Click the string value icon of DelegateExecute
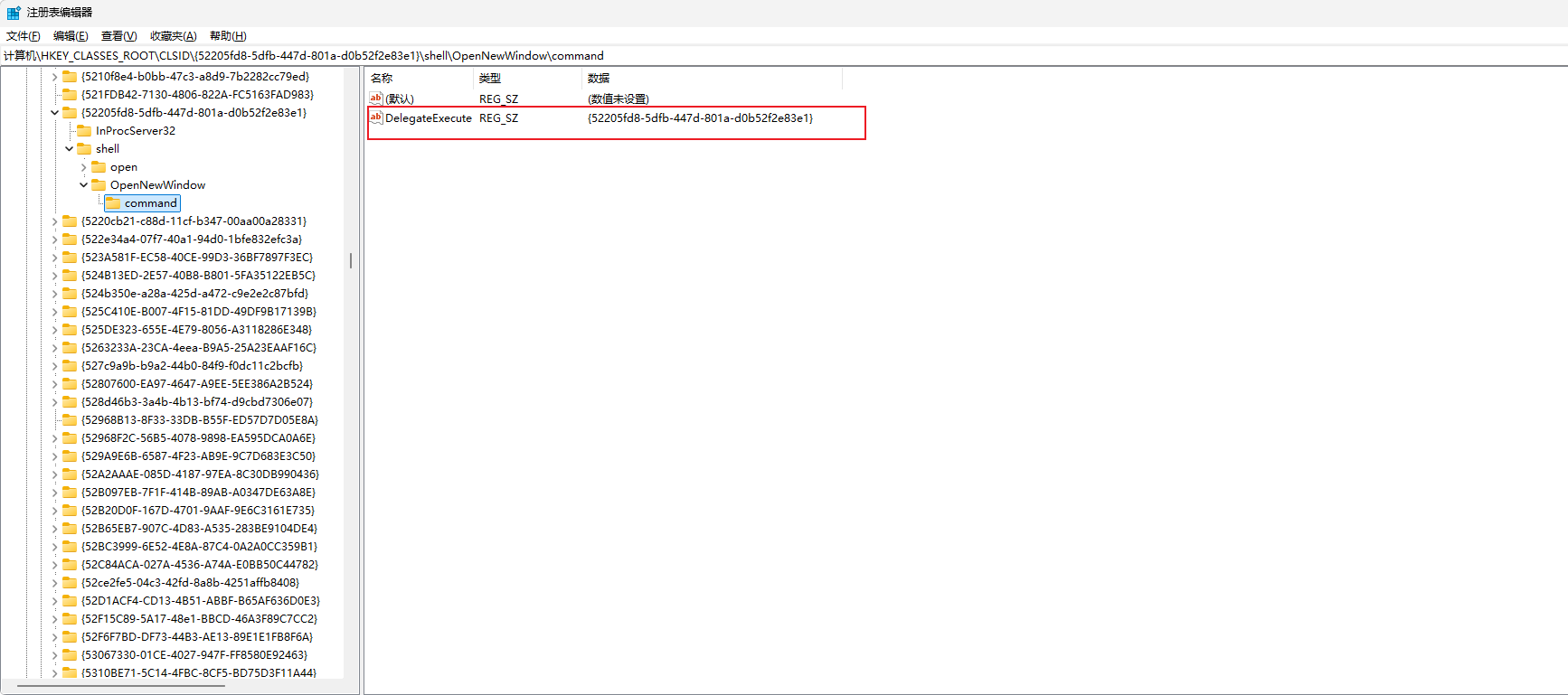Image resolution: width=1568 pixels, height=695 pixels. tap(376, 117)
